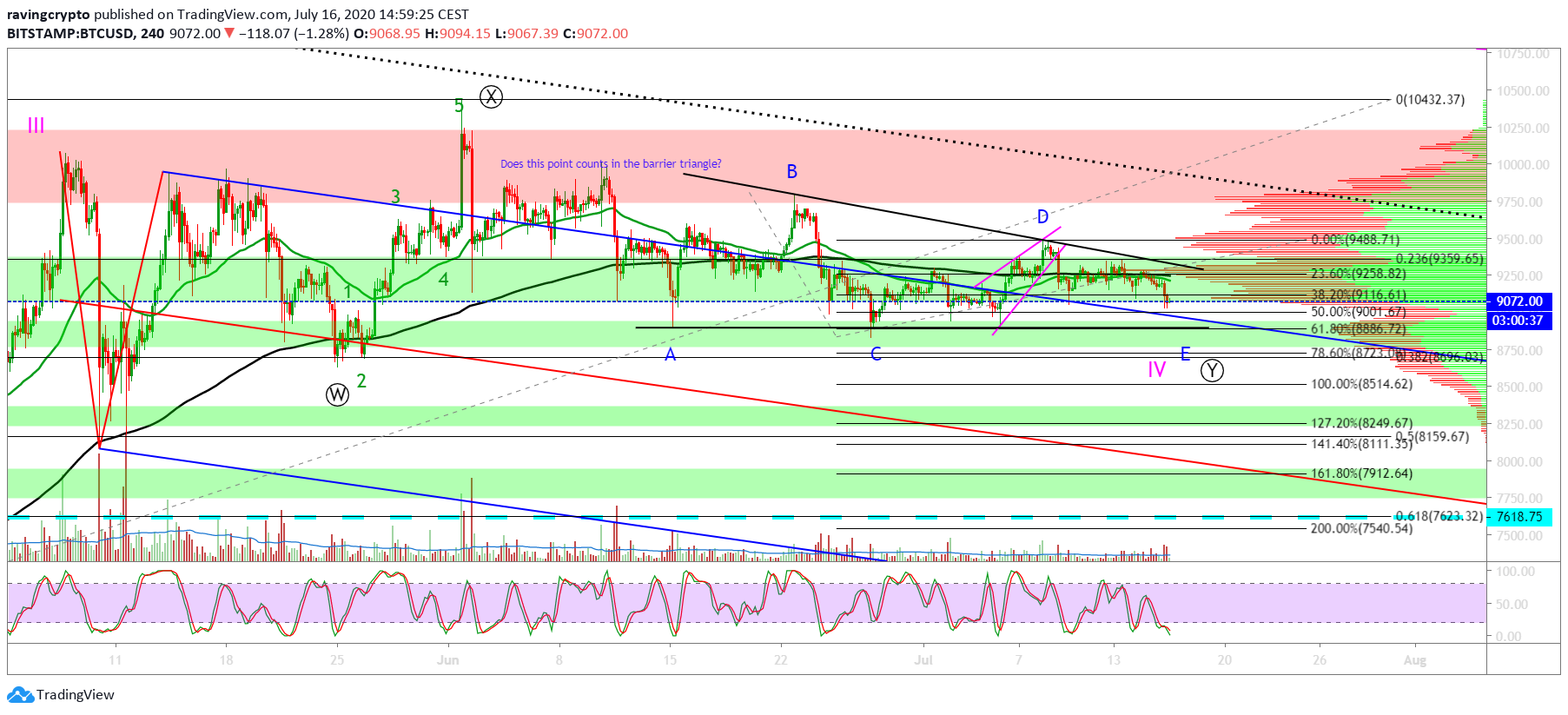1568x715 pixels.
Task: Click the 10500.00 price axis tick
Action: pyautogui.click(x=1523, y=90)
